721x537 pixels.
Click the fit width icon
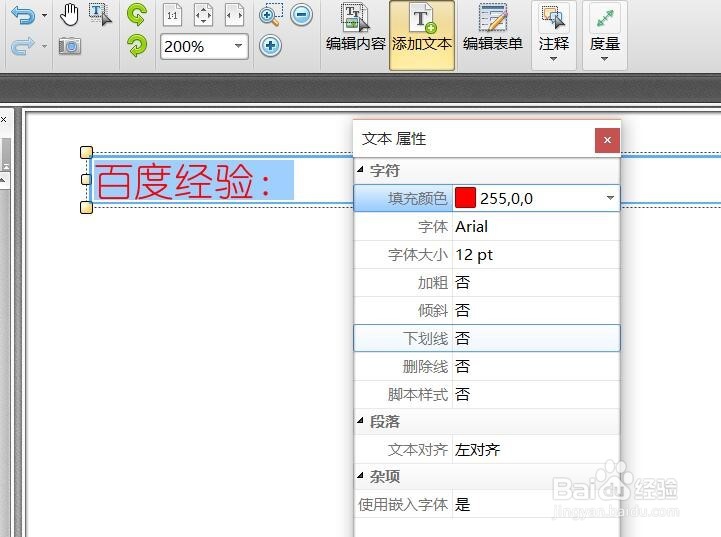(235, 16)
